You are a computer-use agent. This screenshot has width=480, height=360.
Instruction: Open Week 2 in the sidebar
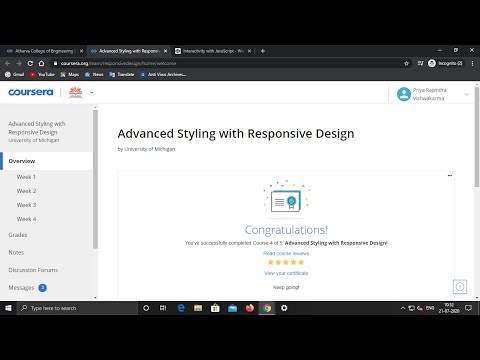(x=26, y=191)
